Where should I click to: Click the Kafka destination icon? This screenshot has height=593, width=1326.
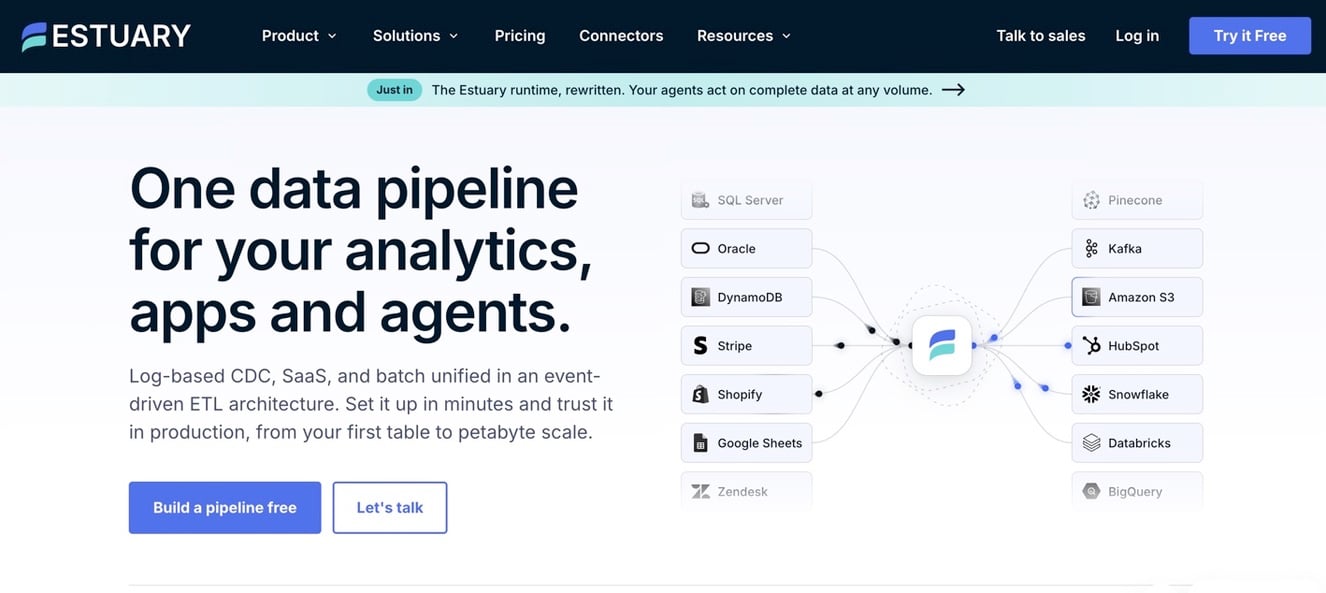(1091, 249)
